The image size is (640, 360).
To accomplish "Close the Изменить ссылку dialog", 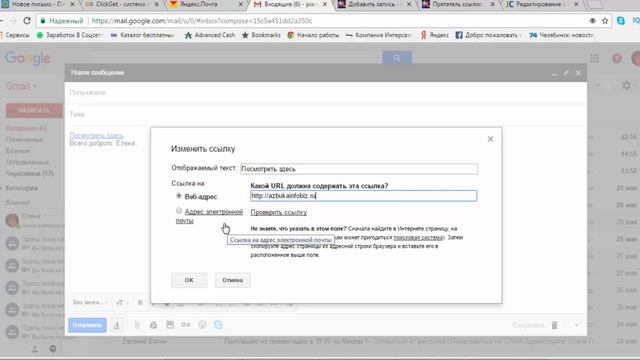I will click(x=490, y=139).
